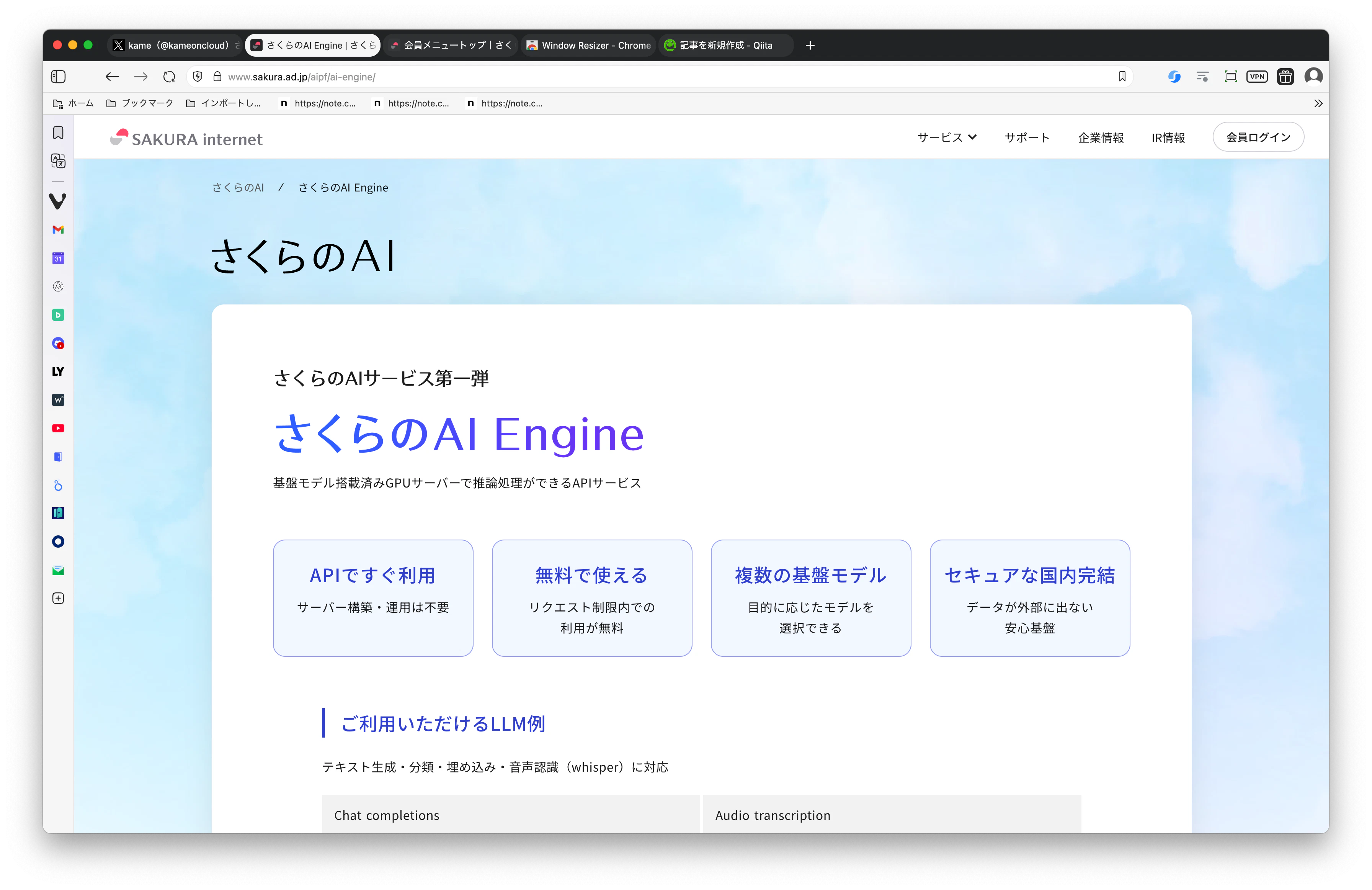Open the dark 'W' web panel

58,400
